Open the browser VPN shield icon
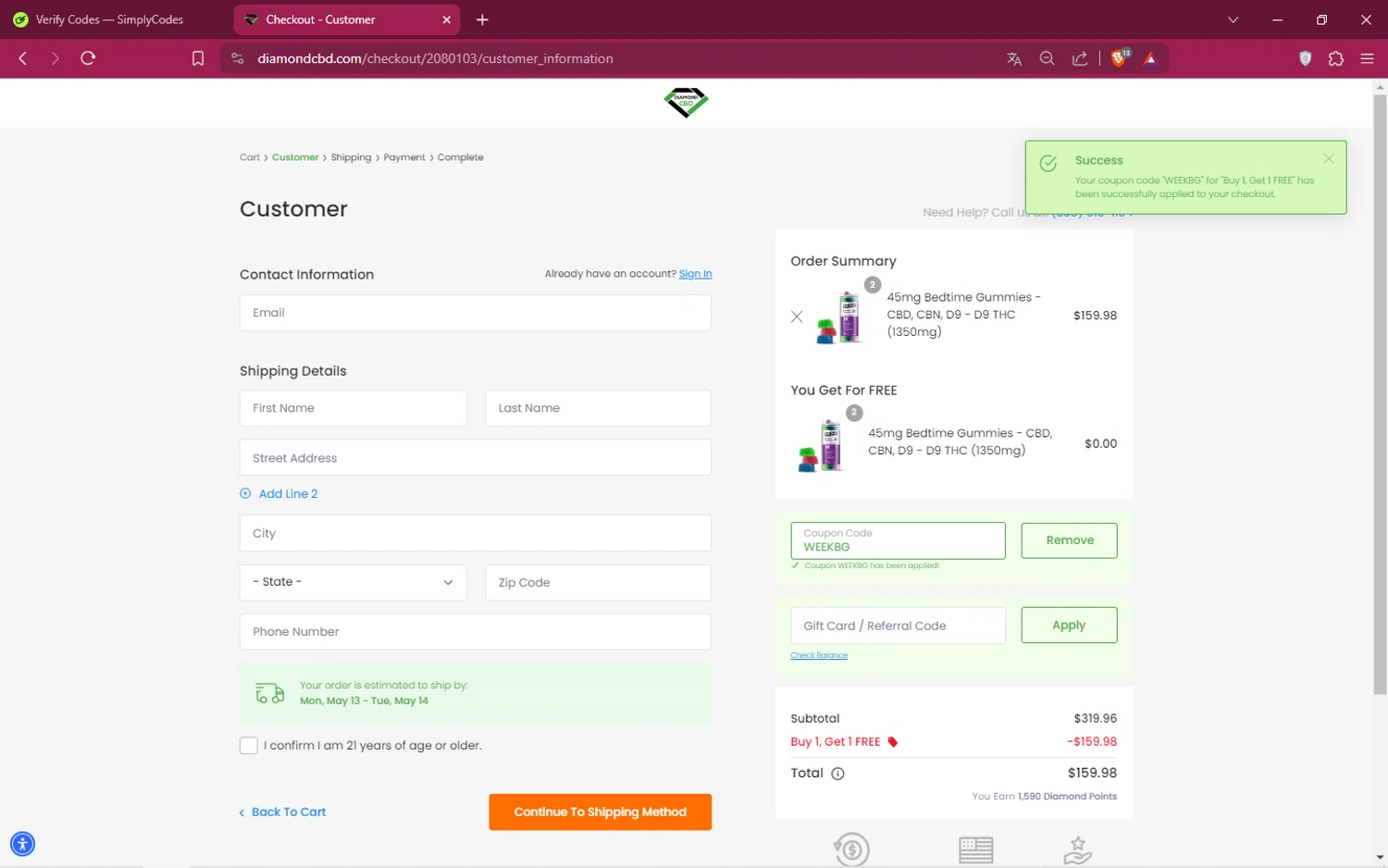The image size is (1388, 868). click(x=1306, y=58)
